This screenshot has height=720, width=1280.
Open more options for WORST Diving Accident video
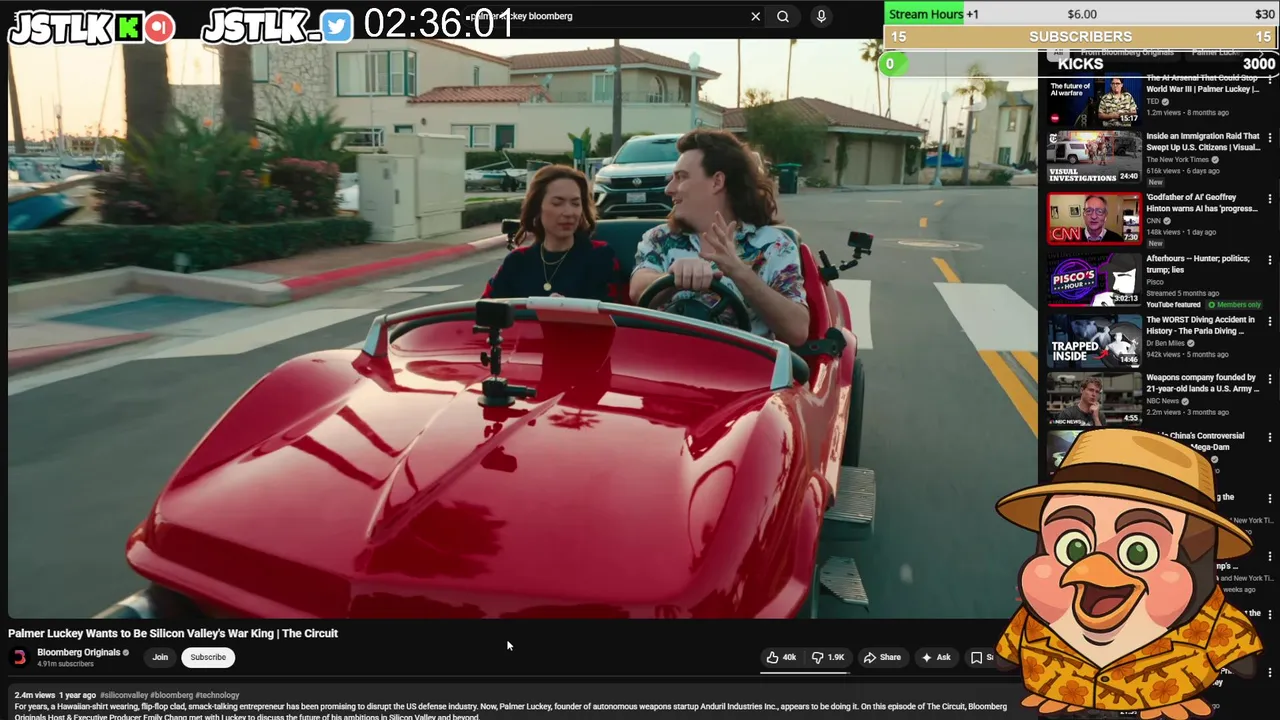point(1270,322)
